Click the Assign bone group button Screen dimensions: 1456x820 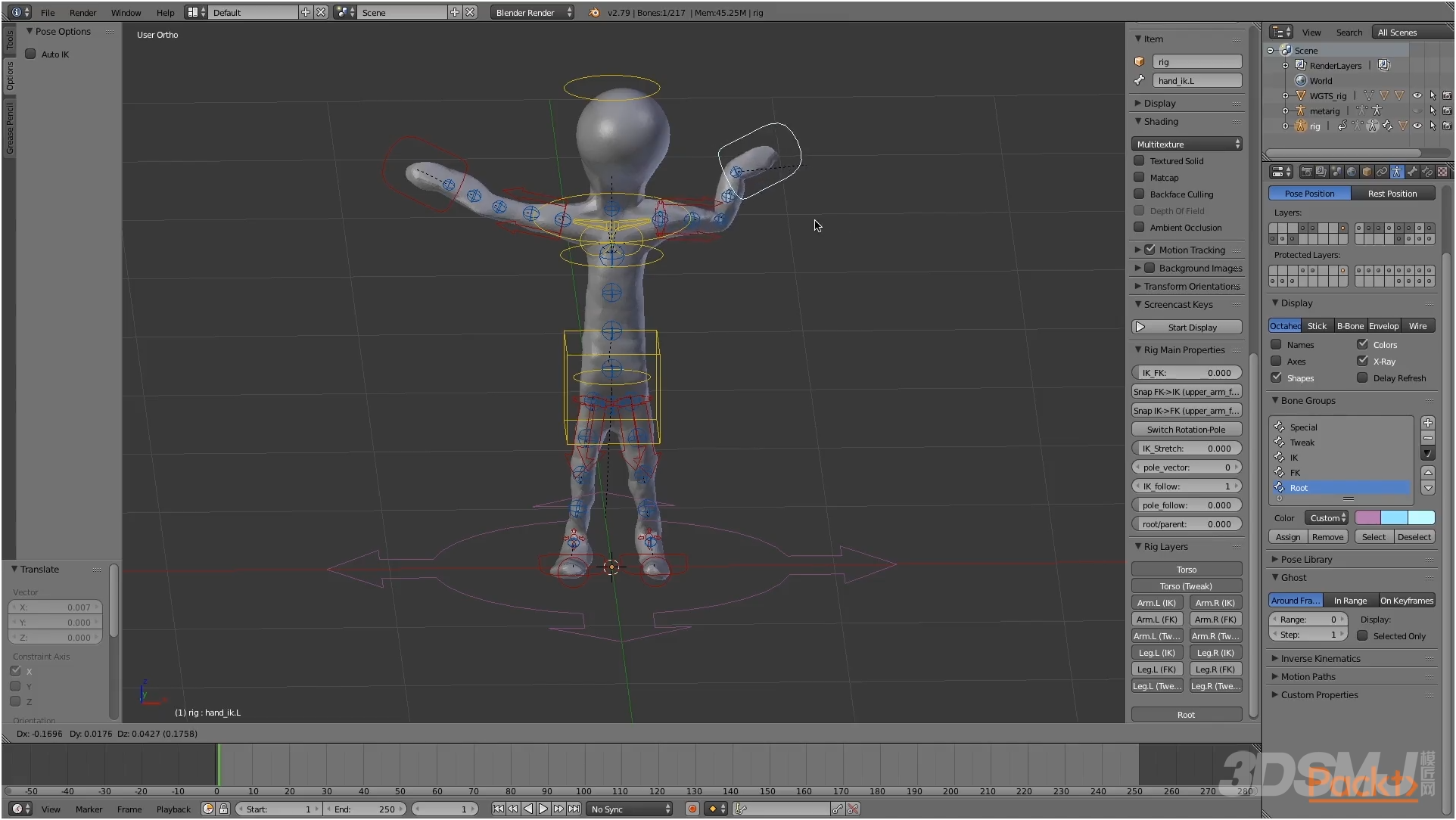1288,536
